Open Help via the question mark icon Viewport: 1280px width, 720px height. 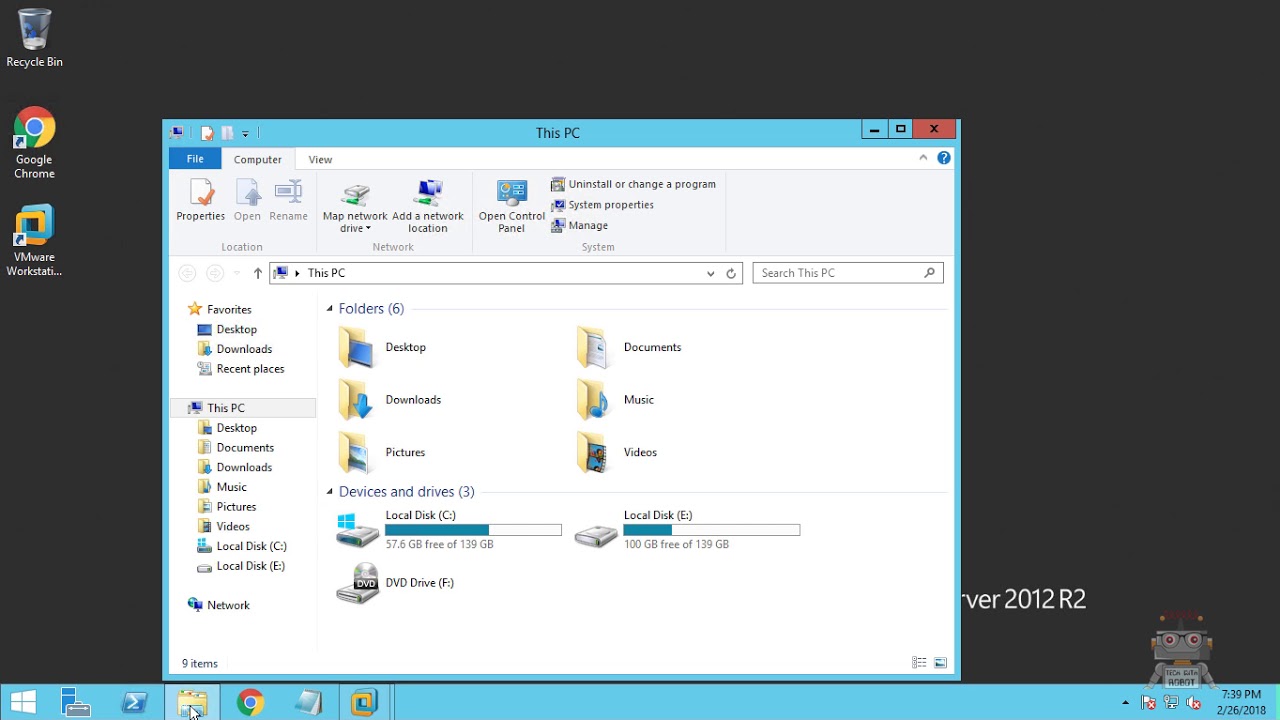click(x=943, y=158)
